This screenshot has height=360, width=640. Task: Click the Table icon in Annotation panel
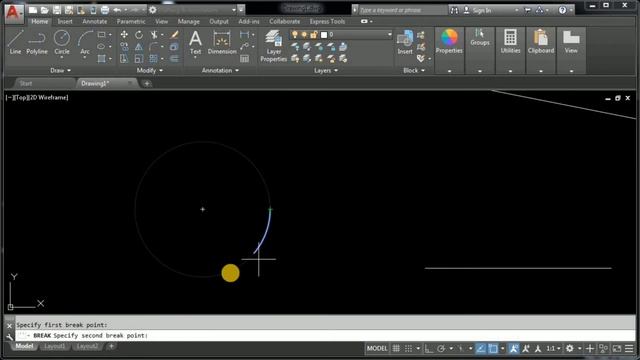coord(244,59)
